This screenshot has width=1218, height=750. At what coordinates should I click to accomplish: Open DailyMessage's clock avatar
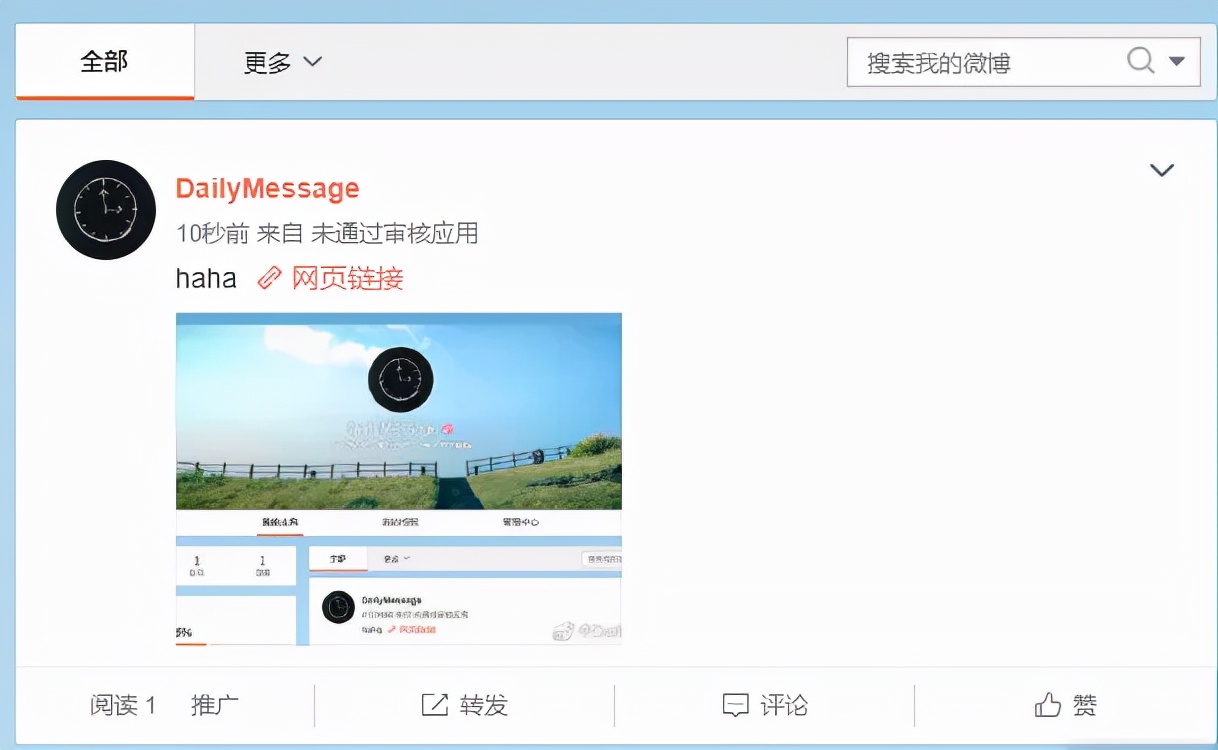coord(105,210)
